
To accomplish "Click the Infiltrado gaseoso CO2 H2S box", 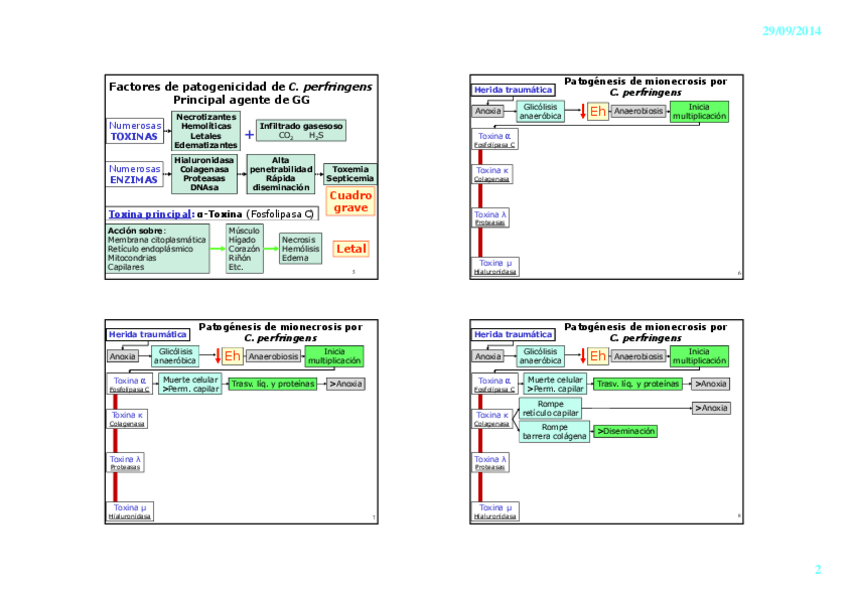I will click(x=301, y=131).
